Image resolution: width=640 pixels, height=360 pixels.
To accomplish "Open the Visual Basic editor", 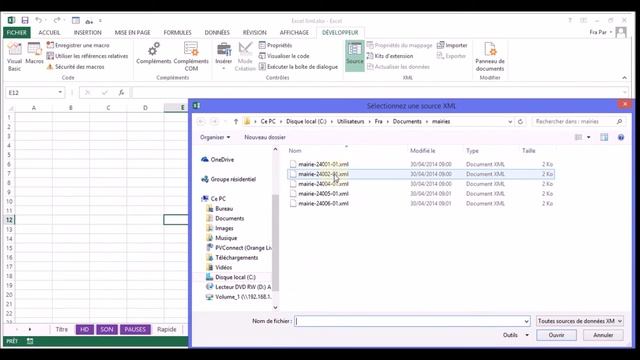I will tap(14, 56).
